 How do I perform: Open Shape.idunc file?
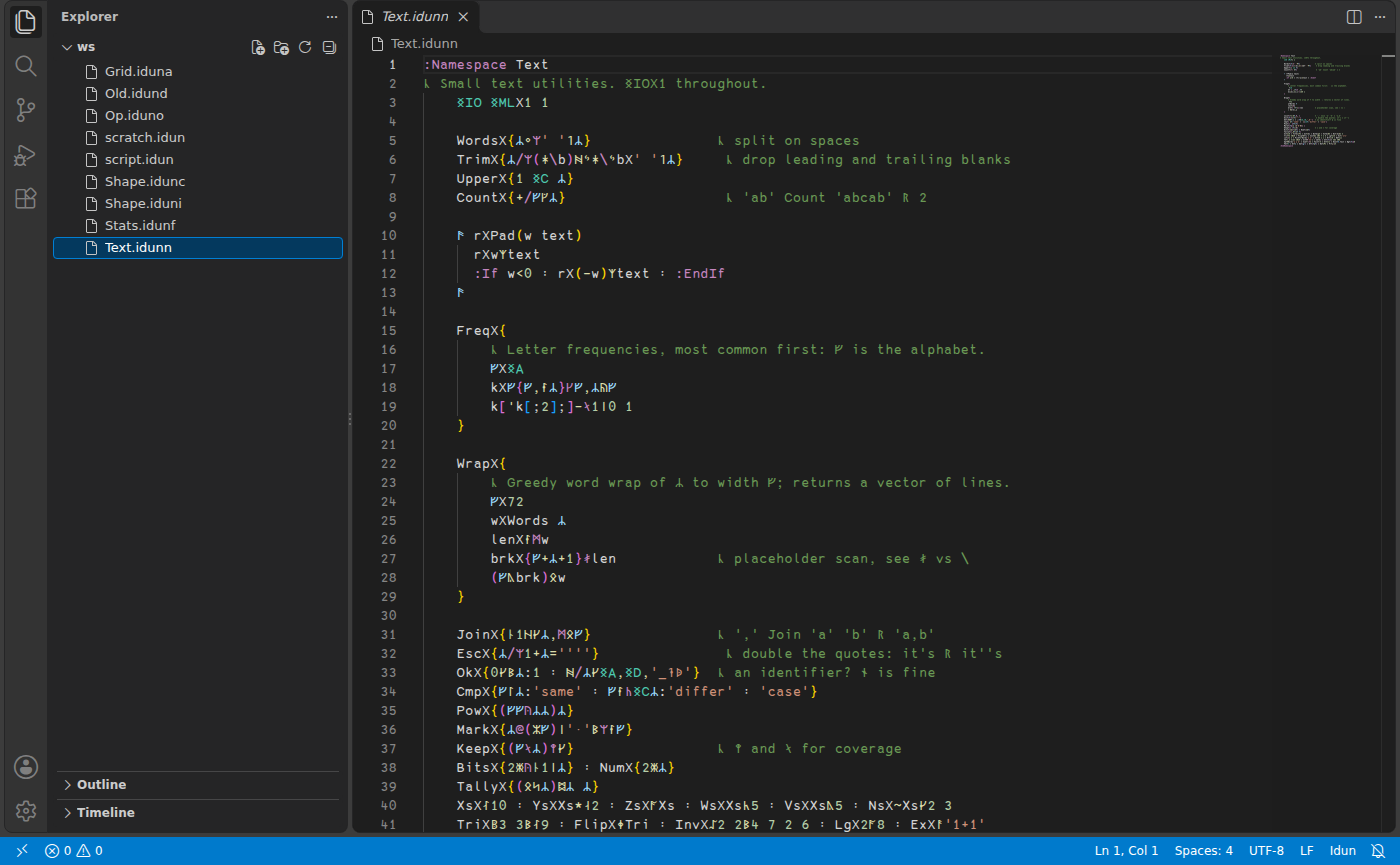point(198,182)
